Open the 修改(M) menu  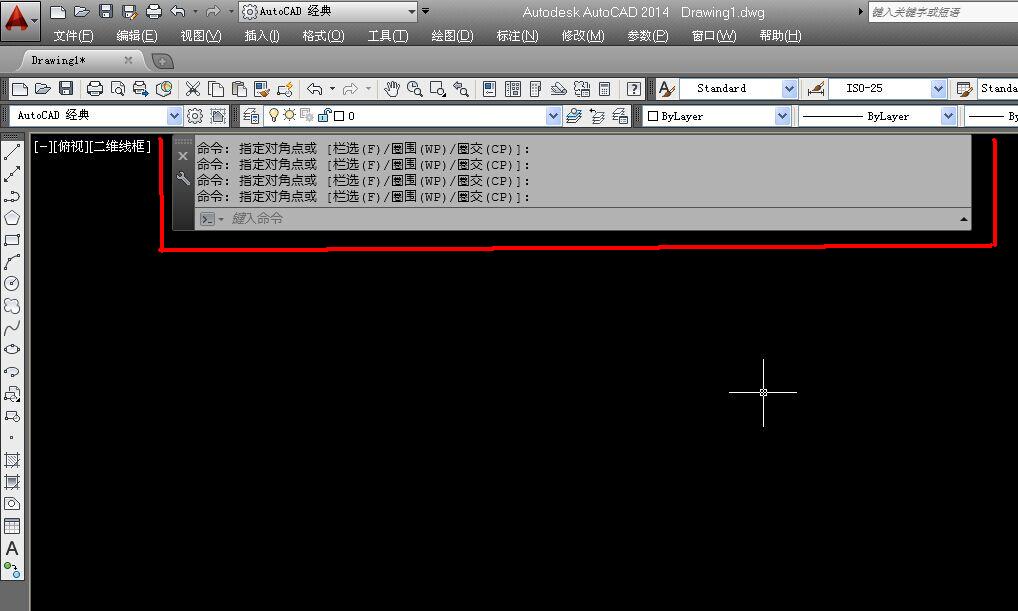583,36
